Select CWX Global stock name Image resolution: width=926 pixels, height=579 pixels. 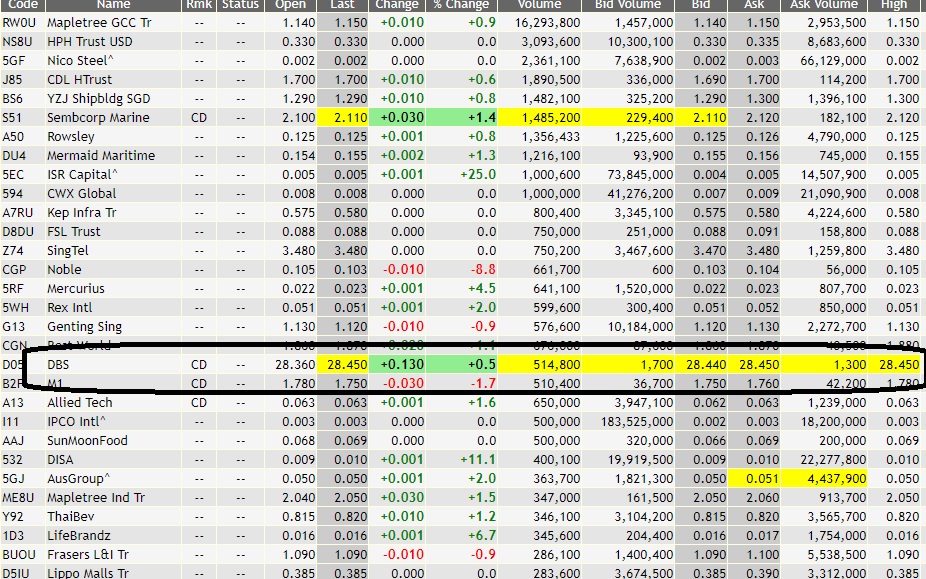pyautogui.click(x=81, y=193)
